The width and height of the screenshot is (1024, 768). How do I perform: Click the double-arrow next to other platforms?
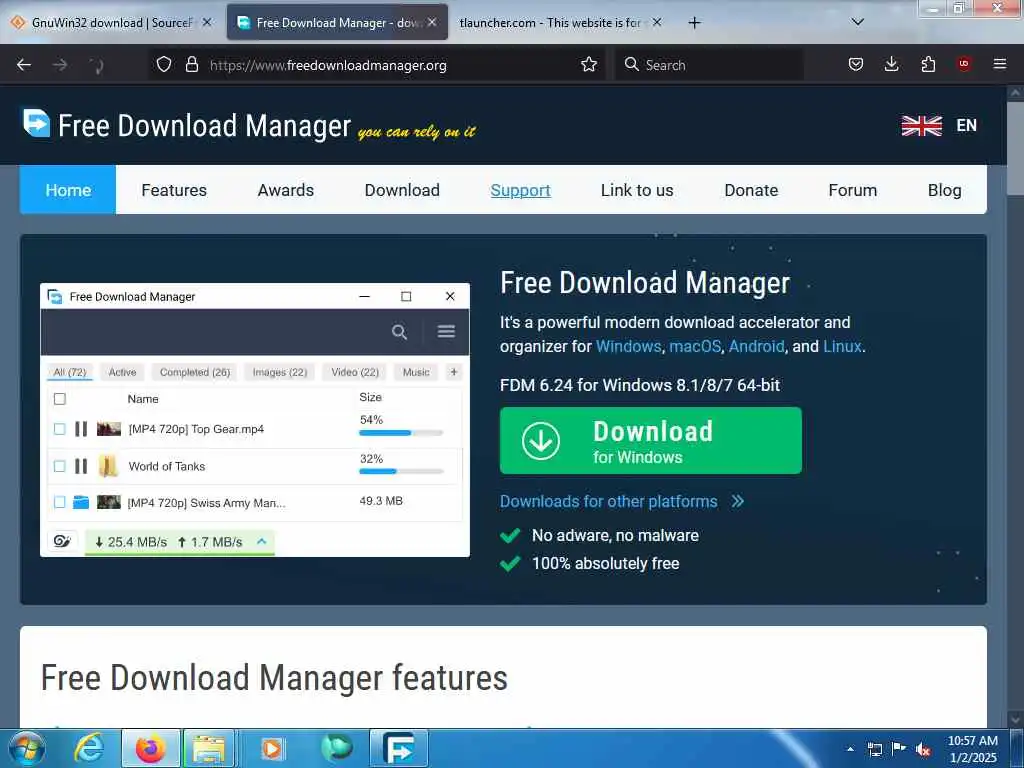pos(738,502)
